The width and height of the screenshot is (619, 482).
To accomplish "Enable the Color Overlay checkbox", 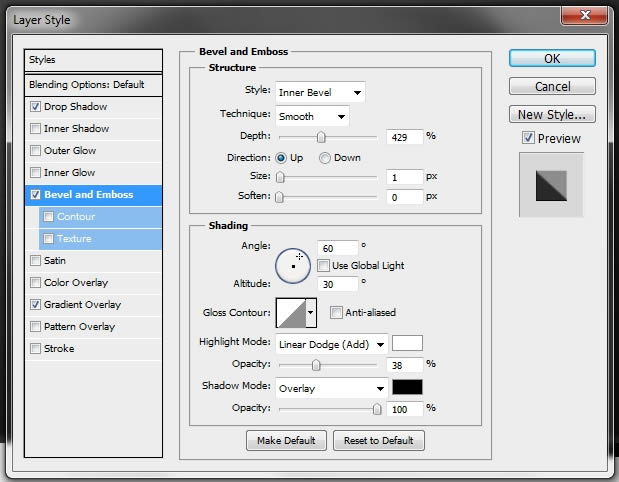I will pos(36,283).
